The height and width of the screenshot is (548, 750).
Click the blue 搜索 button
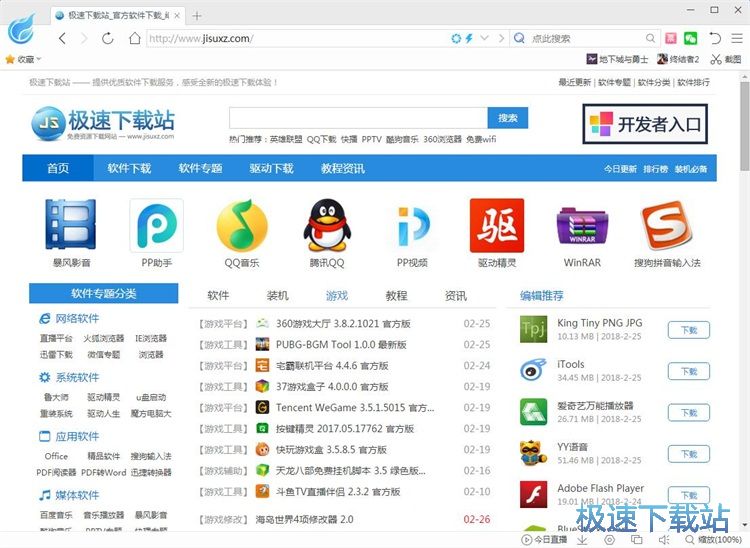click(507, 118)
